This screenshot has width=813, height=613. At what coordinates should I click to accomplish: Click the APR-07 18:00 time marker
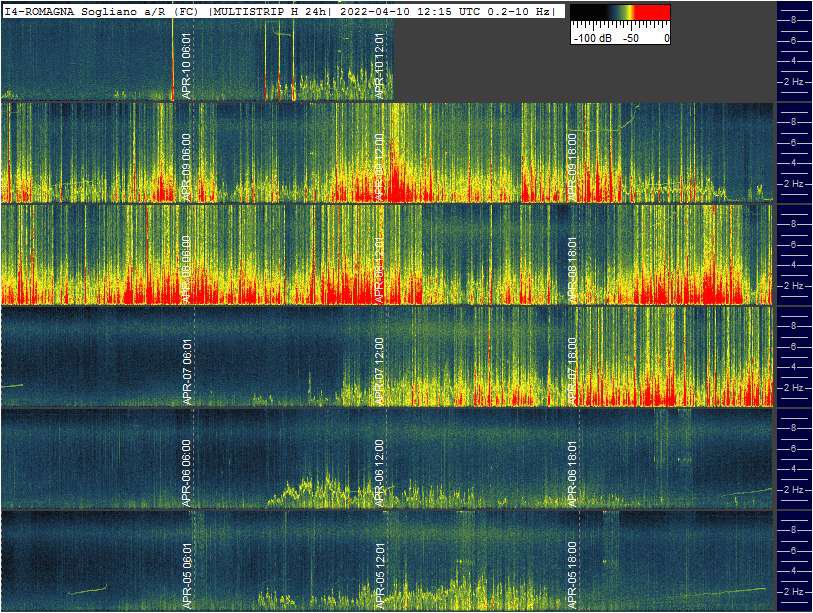coord(573,371)
